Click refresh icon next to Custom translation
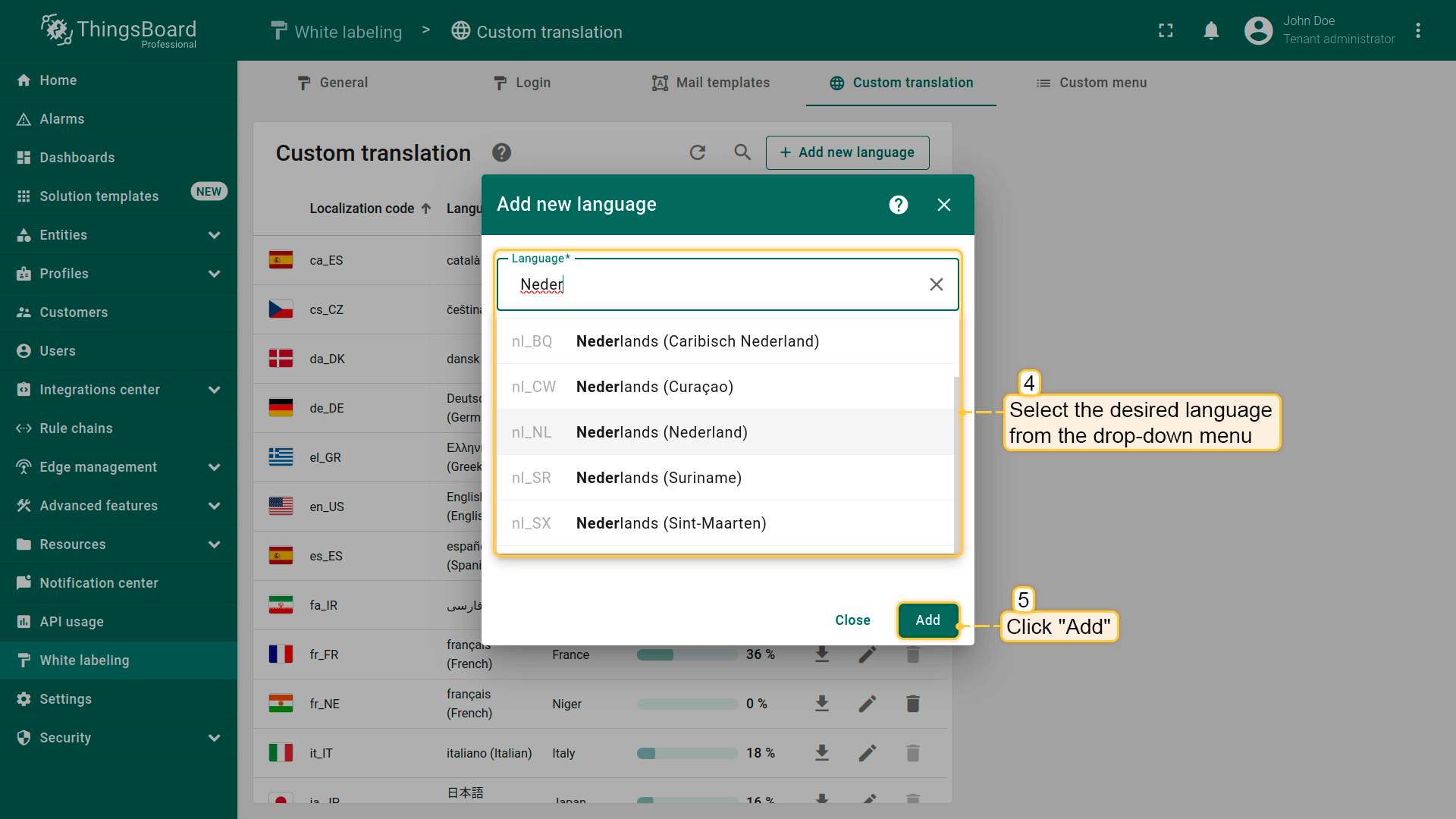This screenshot has width=1456, height=819. point(698,152)
